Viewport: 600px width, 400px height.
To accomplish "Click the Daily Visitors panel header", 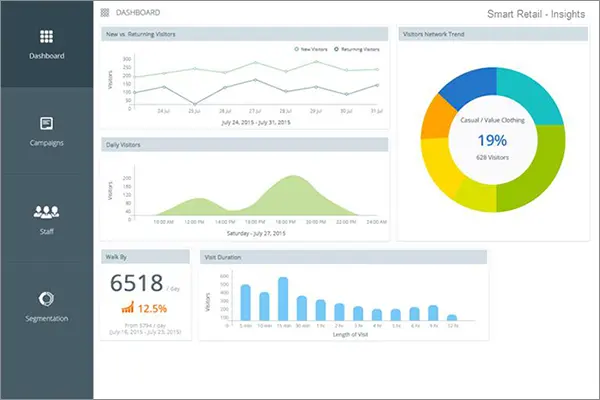I will coord(124,145).
